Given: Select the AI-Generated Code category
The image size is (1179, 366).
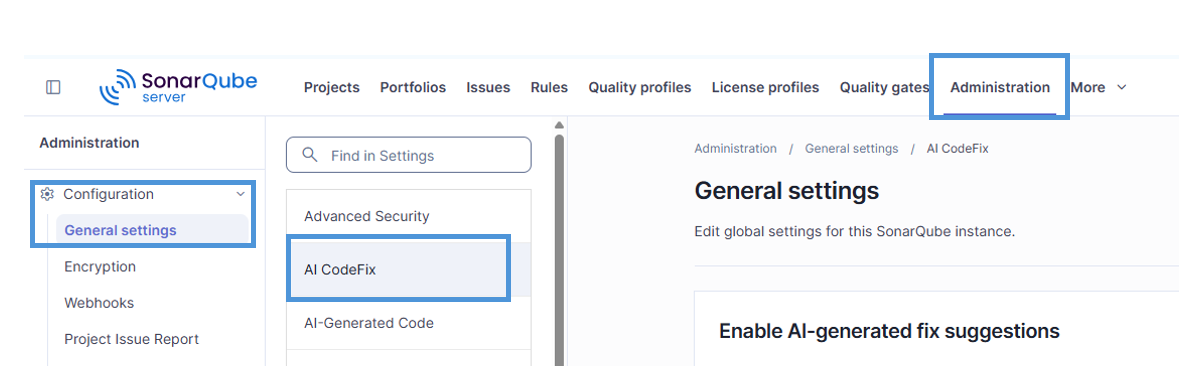Looking at the screenshot, I should 408,323.
